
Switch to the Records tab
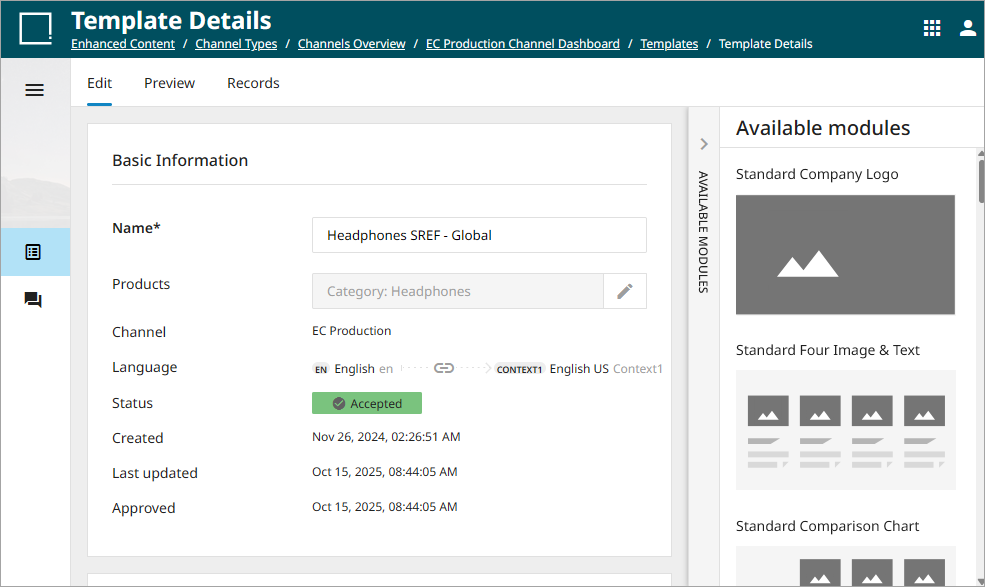click(253, 83)
